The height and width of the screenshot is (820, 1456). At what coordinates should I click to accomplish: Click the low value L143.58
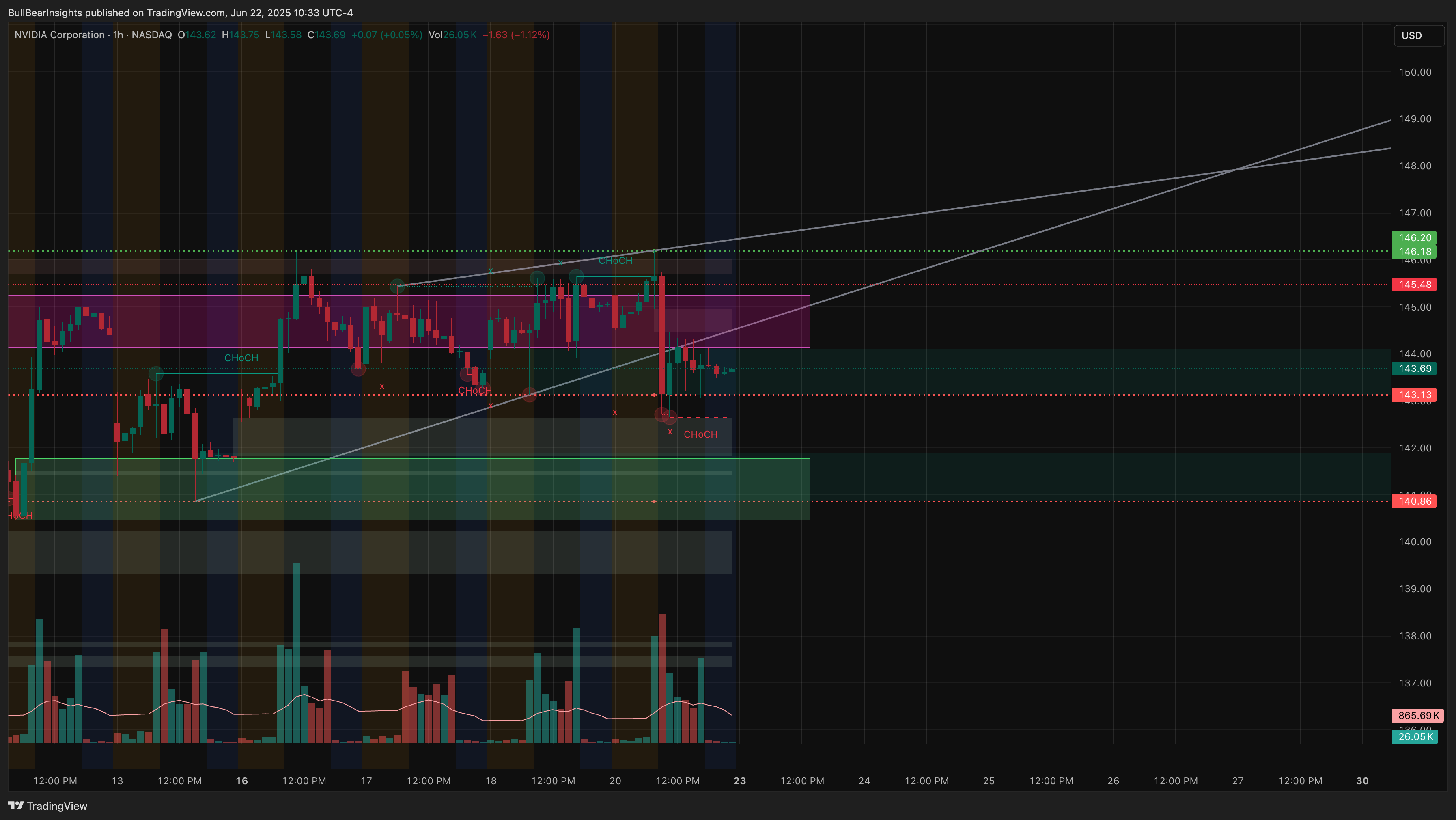click(x=283, y=35)
